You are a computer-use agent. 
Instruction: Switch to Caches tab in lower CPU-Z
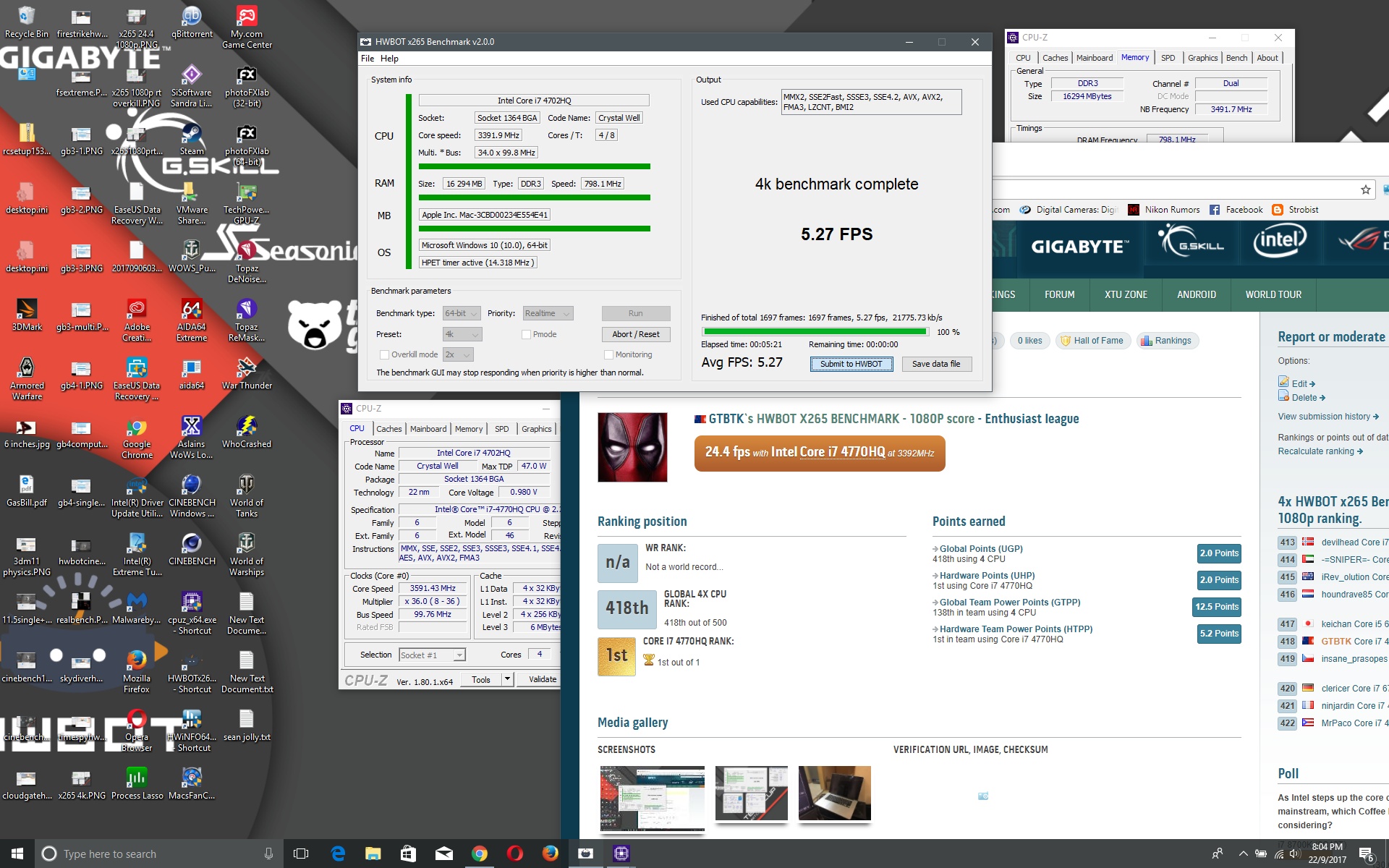388,429
